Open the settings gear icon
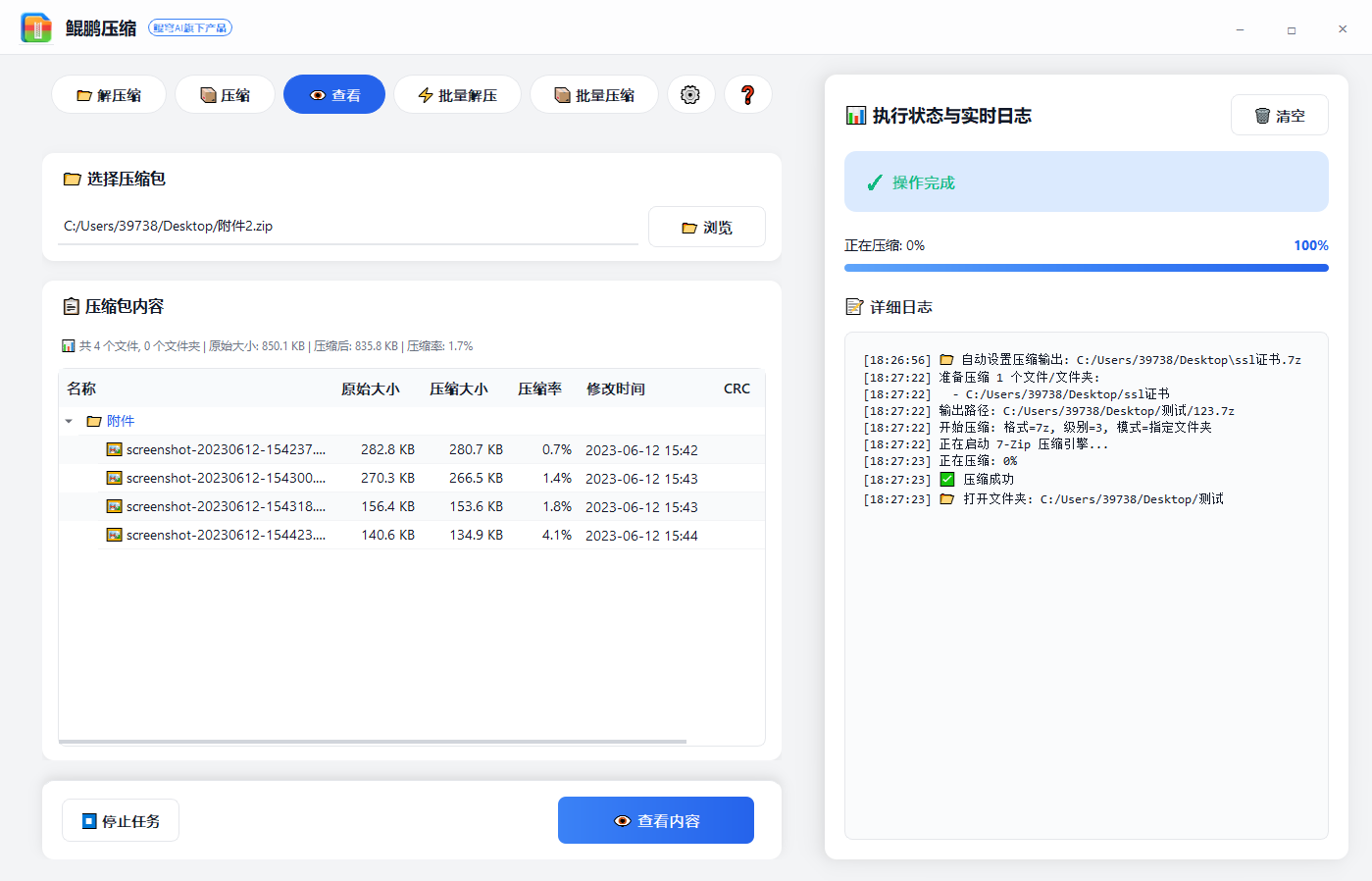The height and width of the screenshot is (881, 1372). (691, 94)
